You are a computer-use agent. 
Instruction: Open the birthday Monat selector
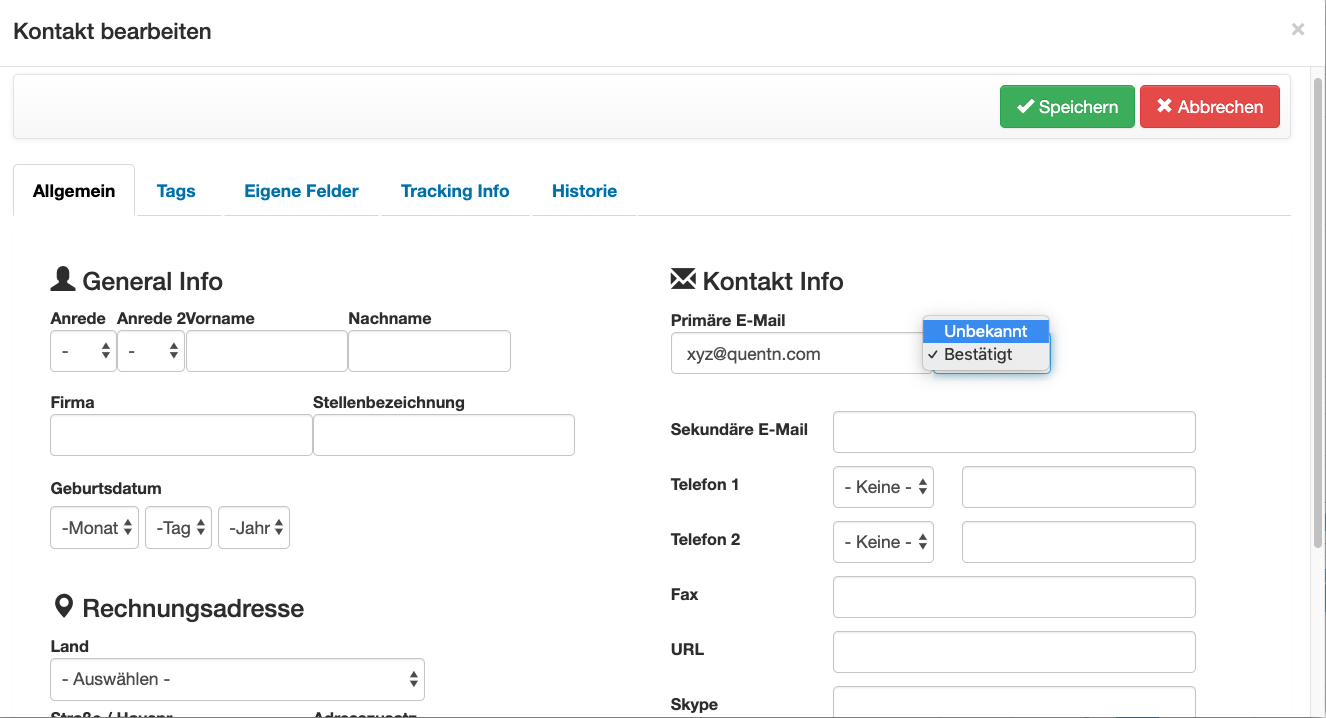95,528
